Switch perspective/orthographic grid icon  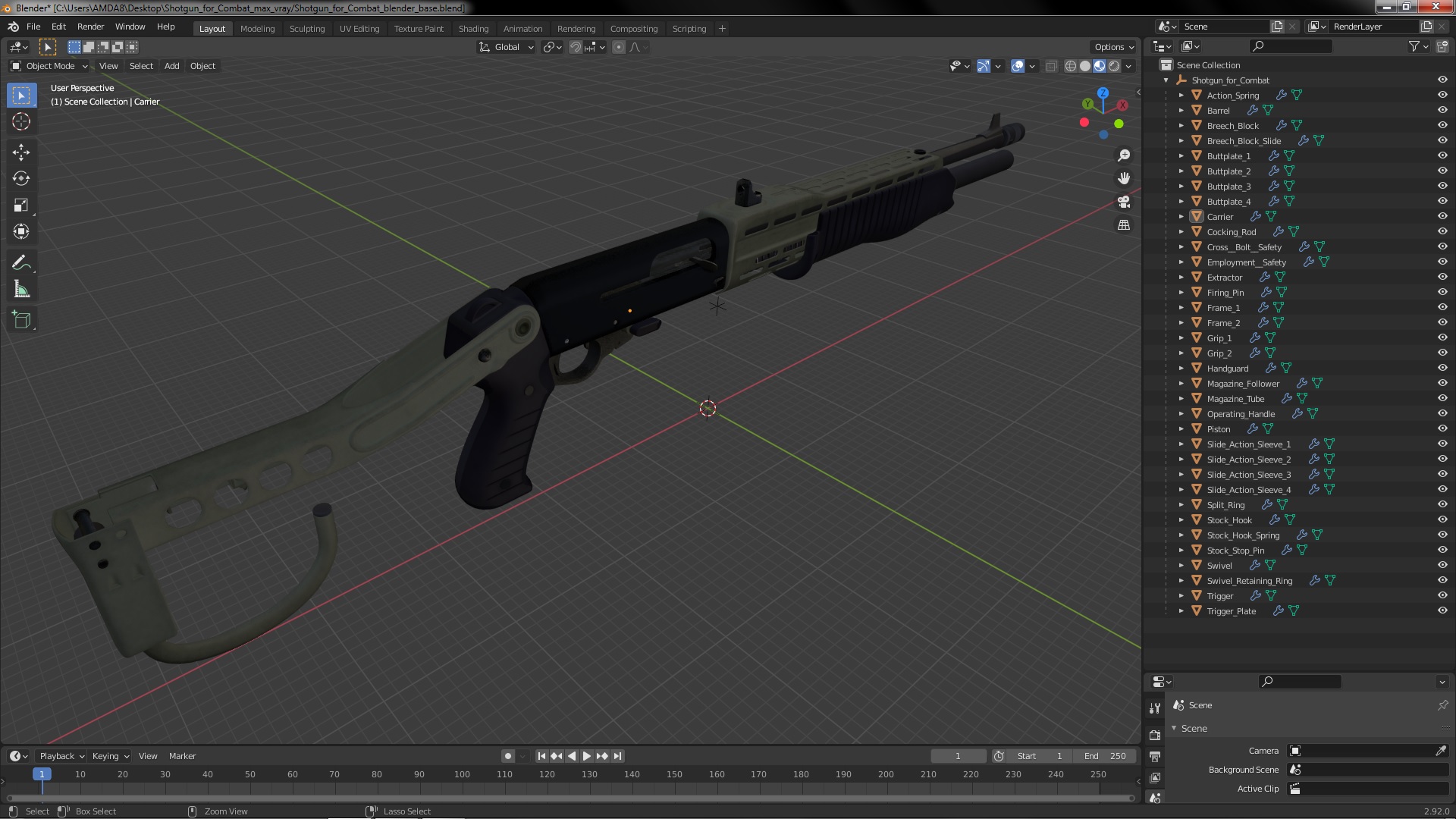click(x=1124, y=225)
